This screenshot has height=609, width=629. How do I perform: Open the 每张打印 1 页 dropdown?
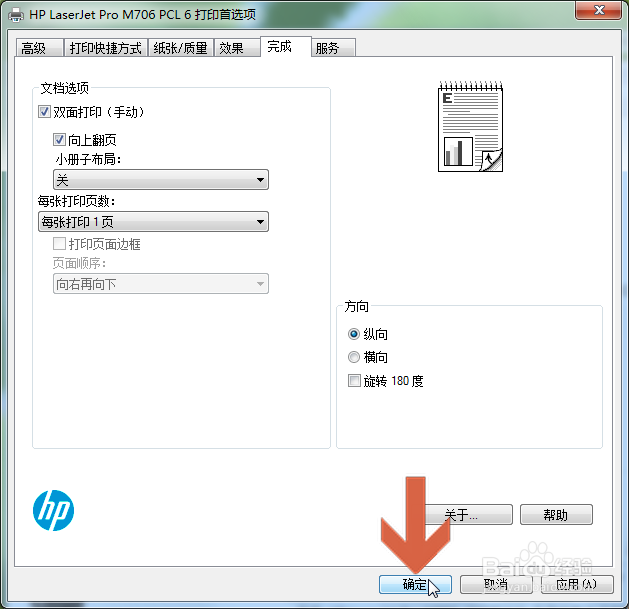[x=153, y=221]
